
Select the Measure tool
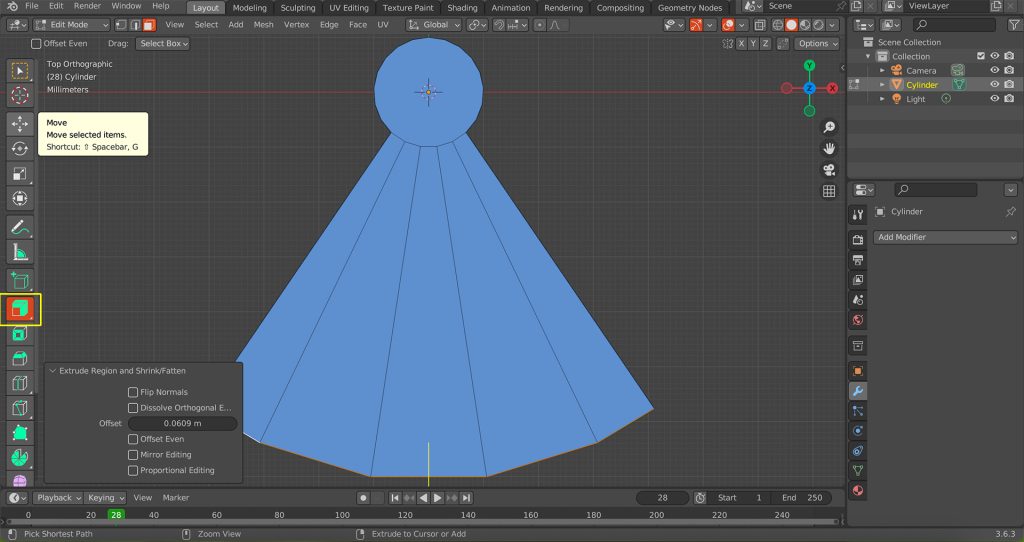click(20, 252)
